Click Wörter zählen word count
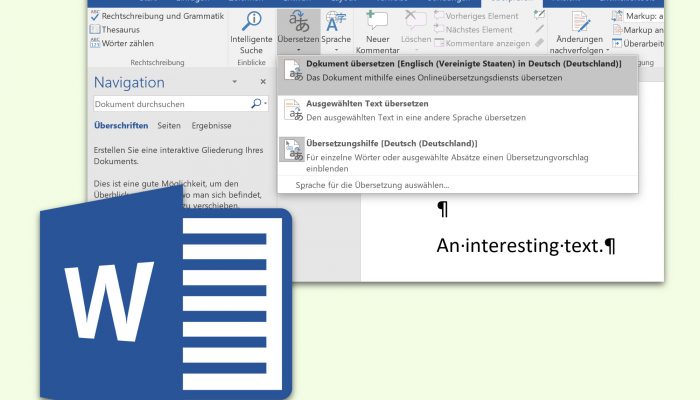Screen dimensions: 700x400 pyautogui.click(x=122, y=43)
